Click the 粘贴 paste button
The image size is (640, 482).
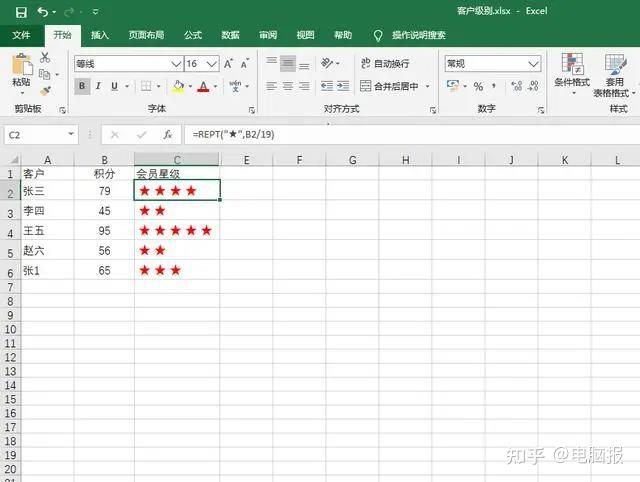click(x=21, y=70)
